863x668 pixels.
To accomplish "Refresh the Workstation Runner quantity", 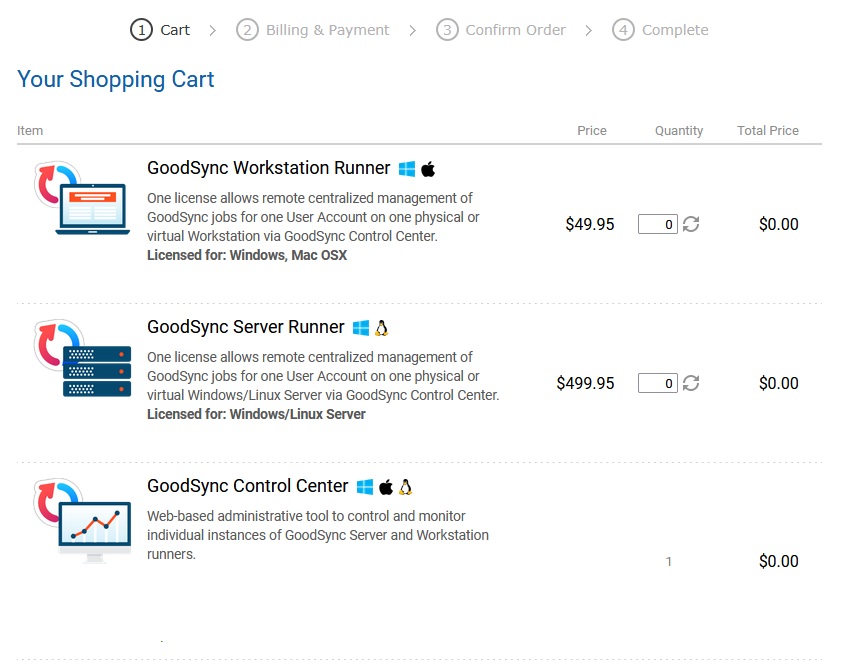I will pos(691,224).
